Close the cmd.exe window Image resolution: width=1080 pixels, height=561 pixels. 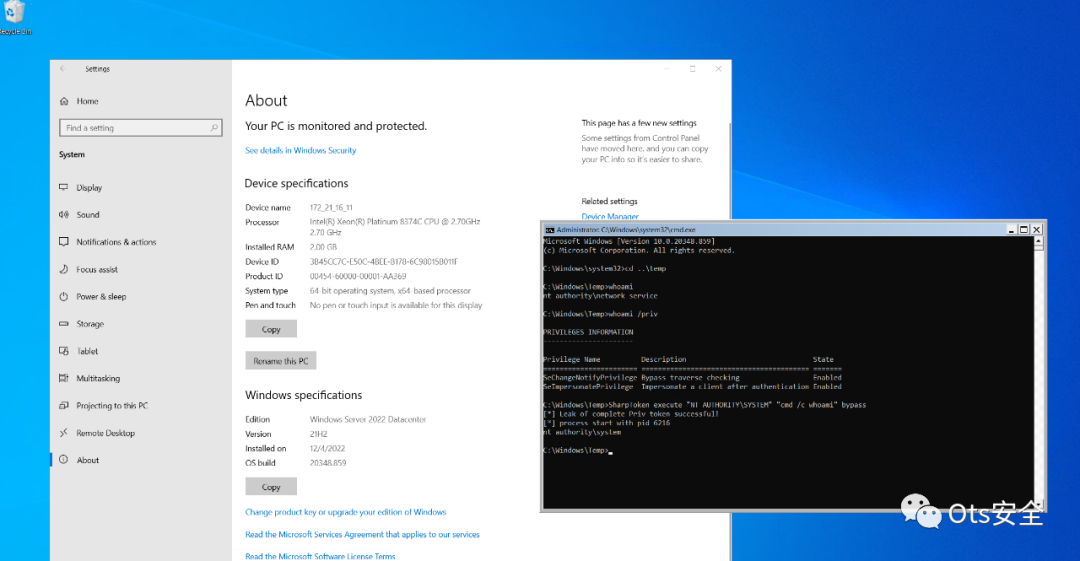pyautogui.click(x=1037, y=230)
